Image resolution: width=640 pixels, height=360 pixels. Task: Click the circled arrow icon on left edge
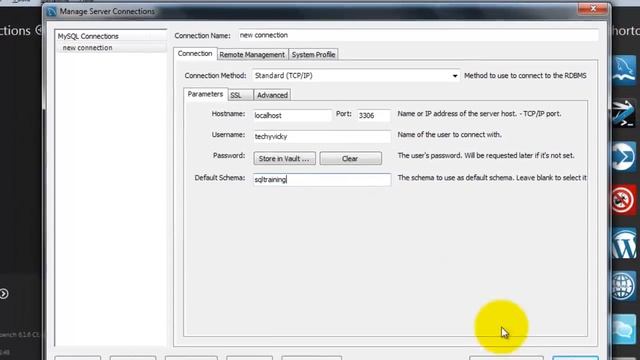click(4, 293)
